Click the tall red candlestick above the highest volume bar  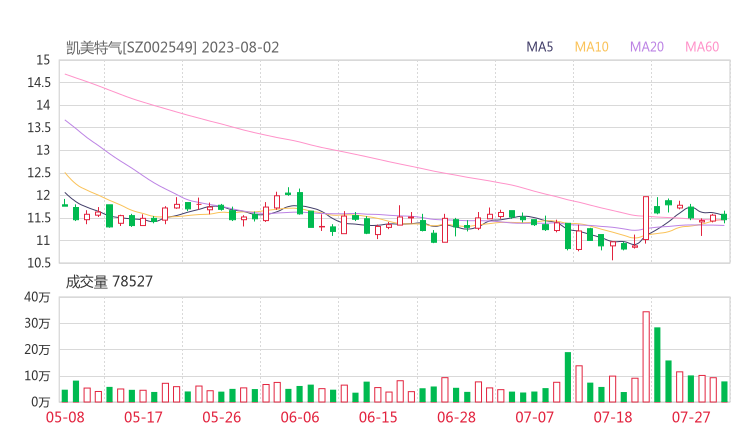(x=646, y=218)
